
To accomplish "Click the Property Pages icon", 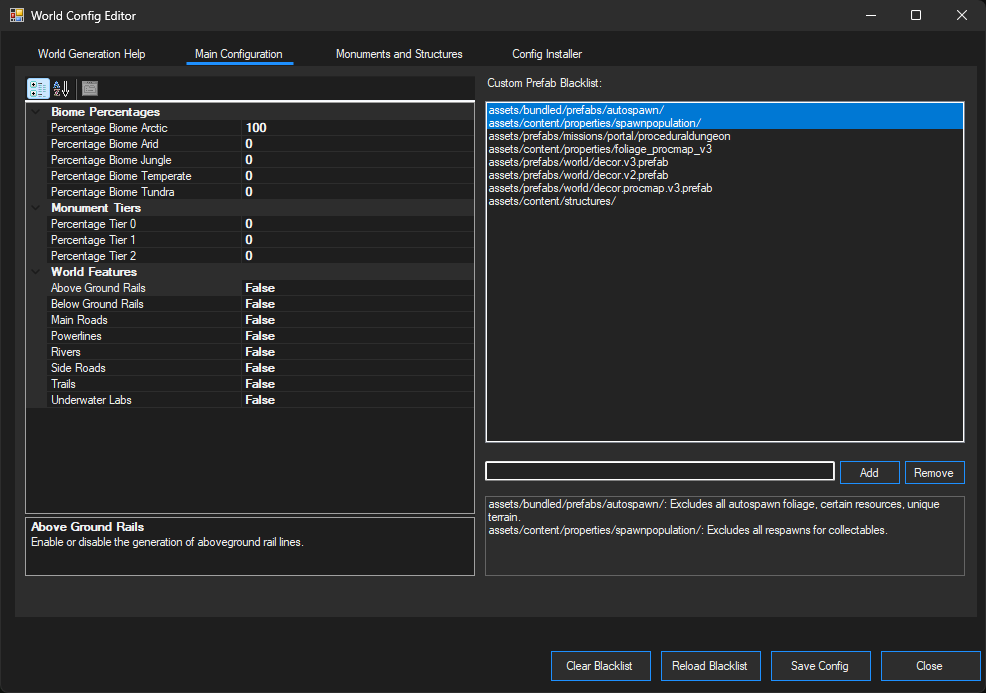I will click(89, 88).
